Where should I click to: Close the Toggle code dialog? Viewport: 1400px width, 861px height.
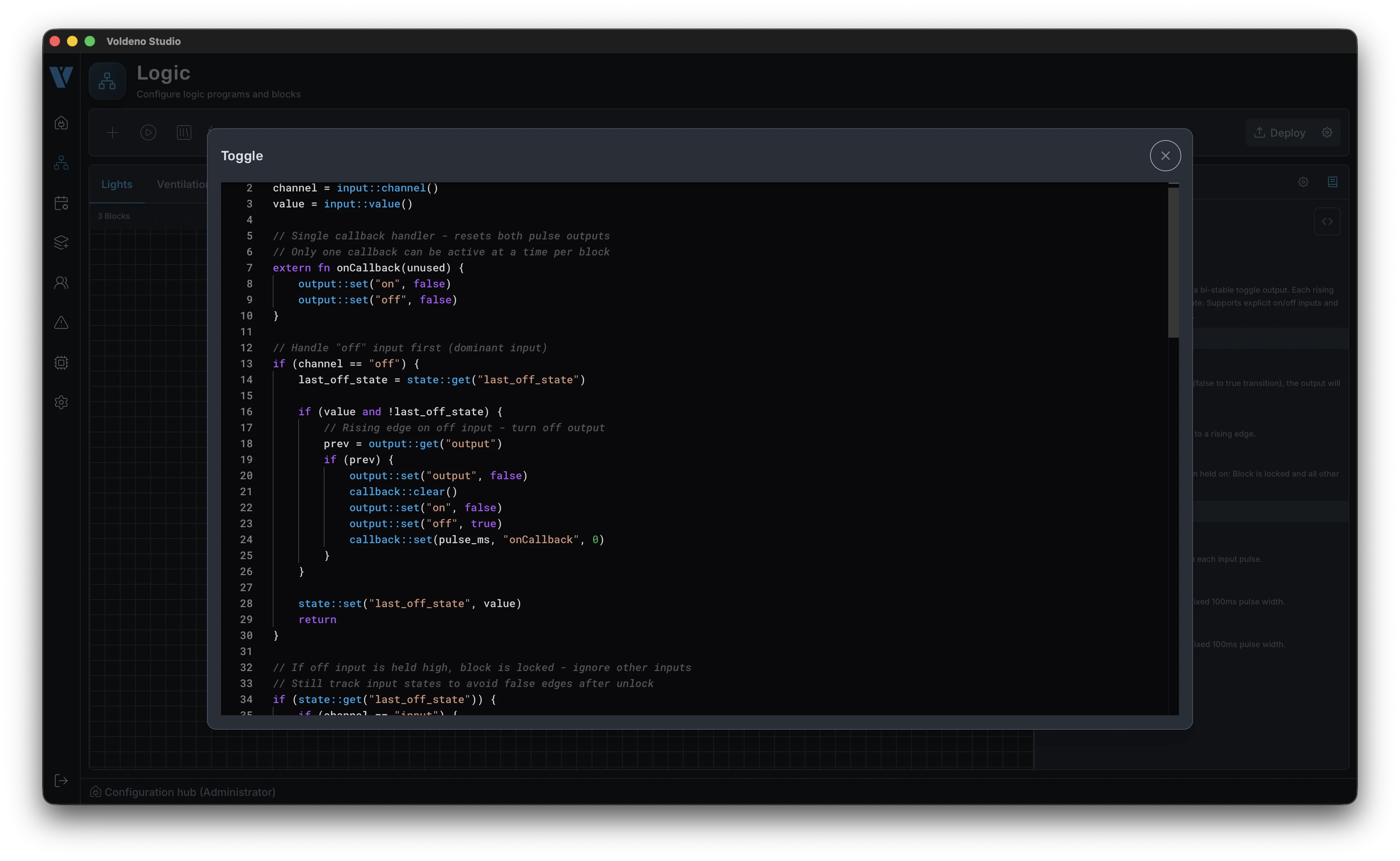1165,155
